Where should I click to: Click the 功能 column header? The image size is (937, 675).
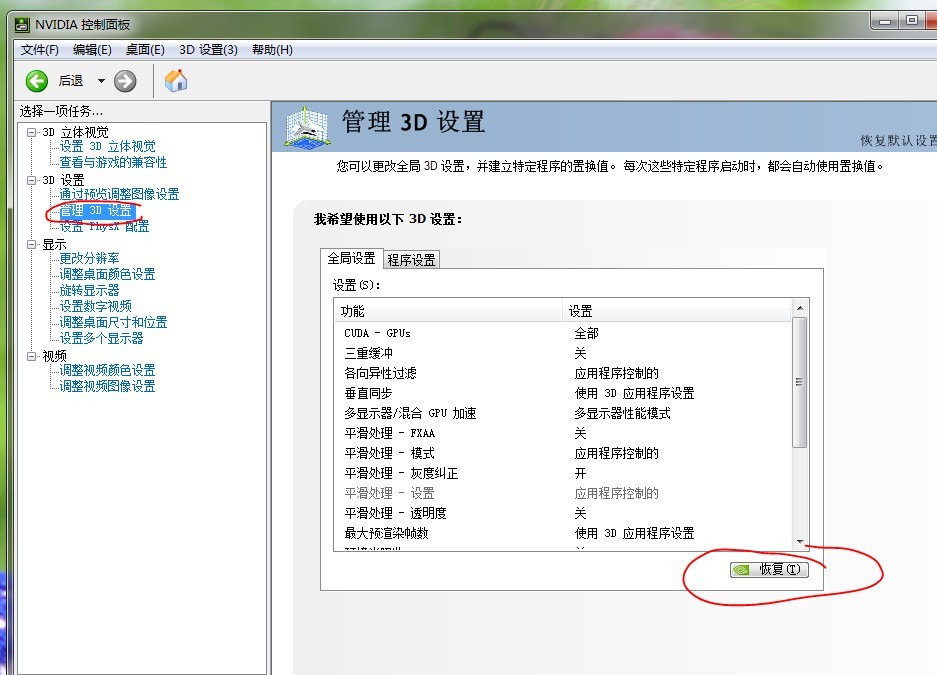(x=448, y=311)
